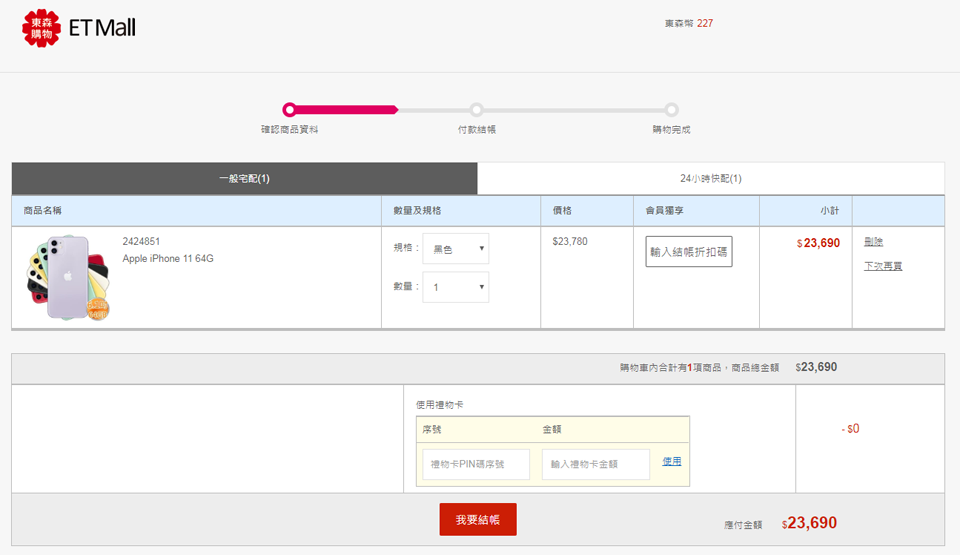The width and height of the screenshot is (960, 555).
Task: Click the ET Mall brand name text
Action: [x=101, y=28]
